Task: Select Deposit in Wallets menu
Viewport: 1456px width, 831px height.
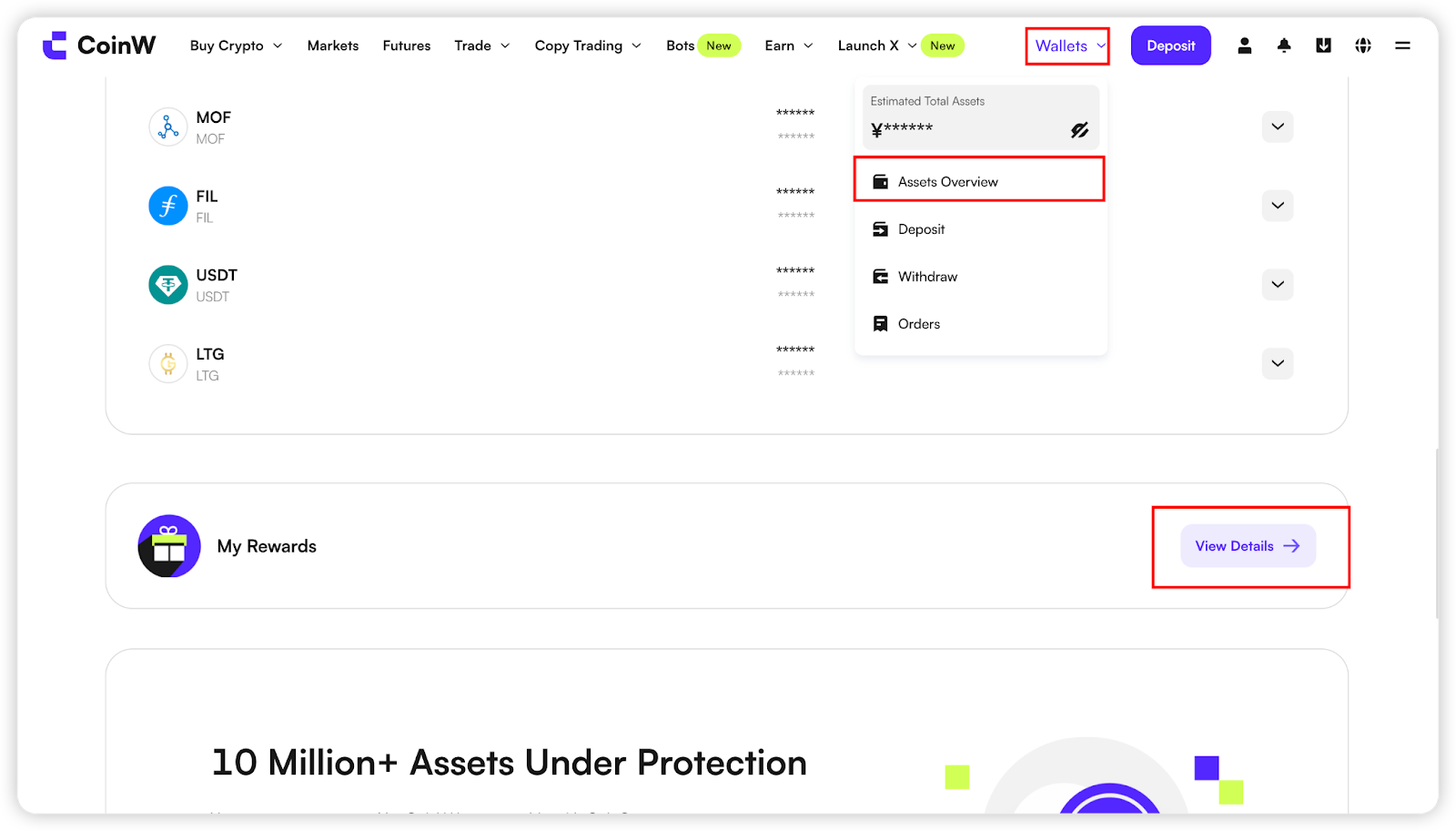Action: (x=979, y=229)
